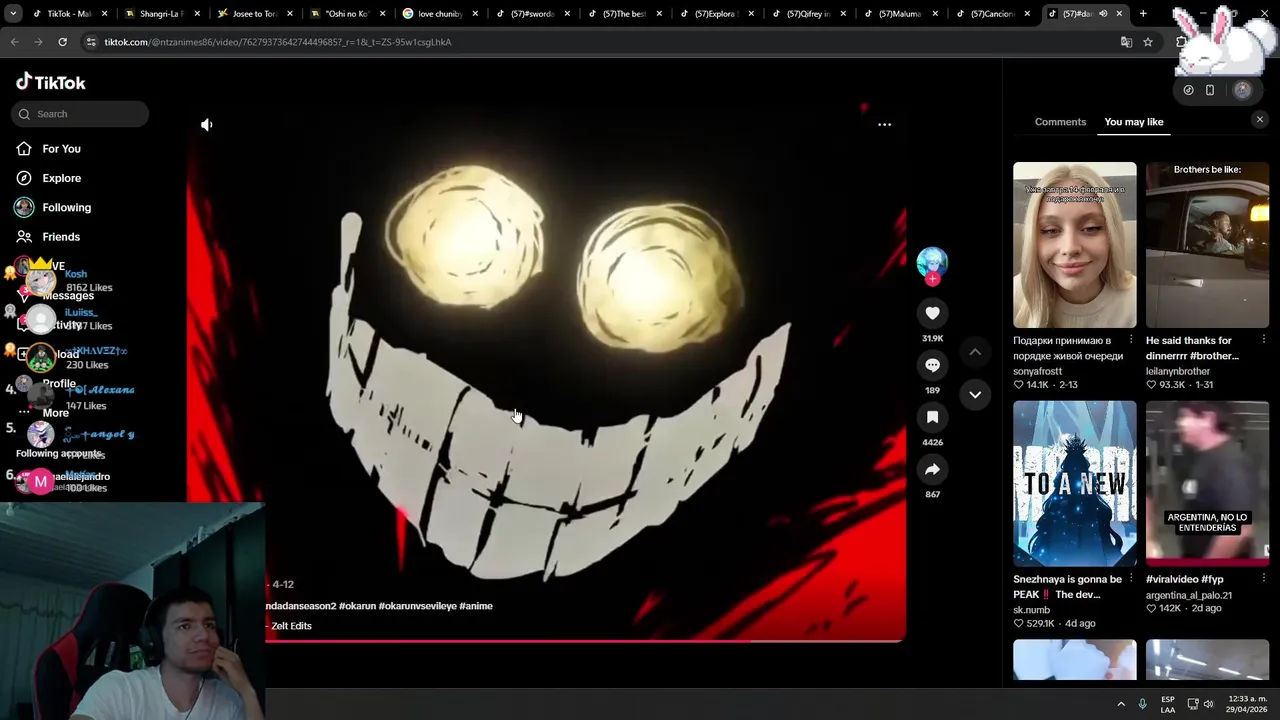The image size is (1280, 720).
Task: Mute the video with speaker icon
Action: 207,125
